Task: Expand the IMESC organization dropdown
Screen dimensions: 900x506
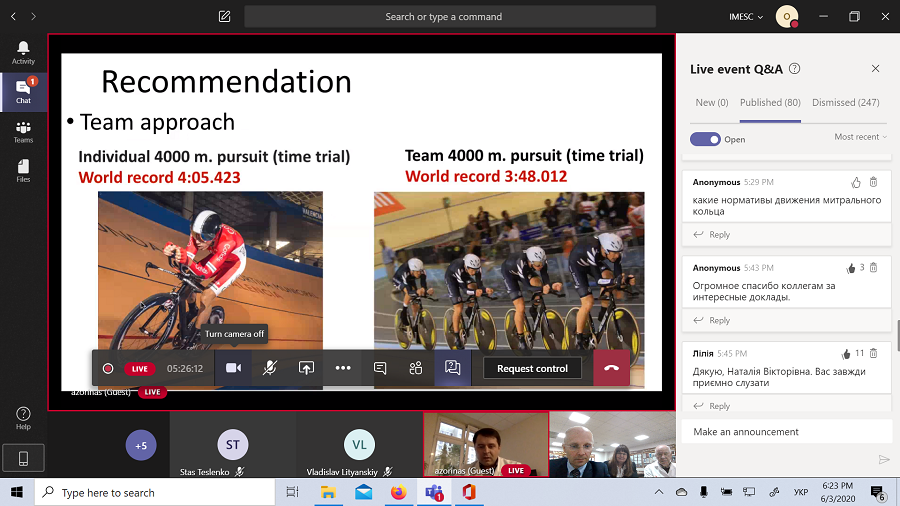Action: (746, 17)
